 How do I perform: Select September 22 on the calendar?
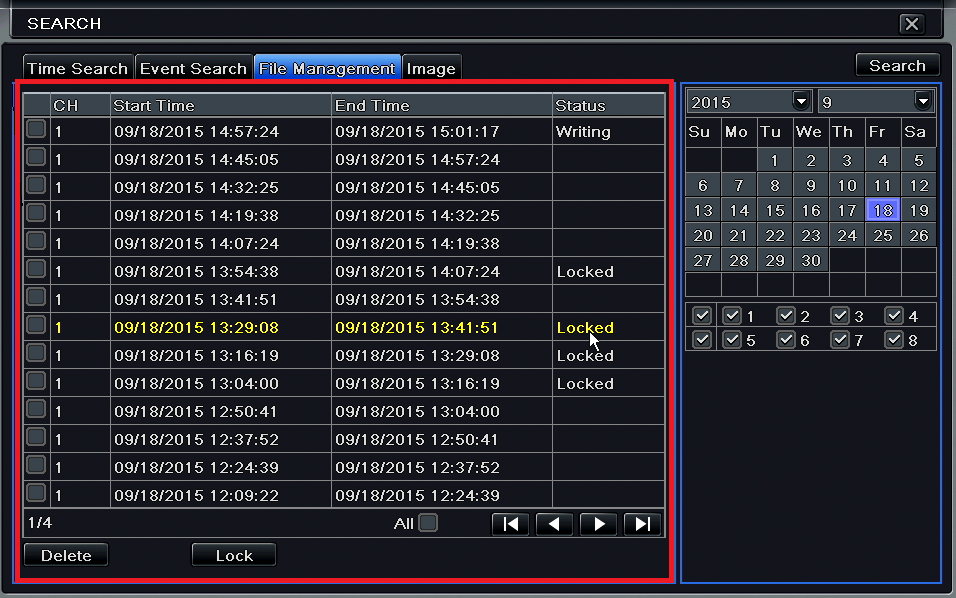(774, 235)
